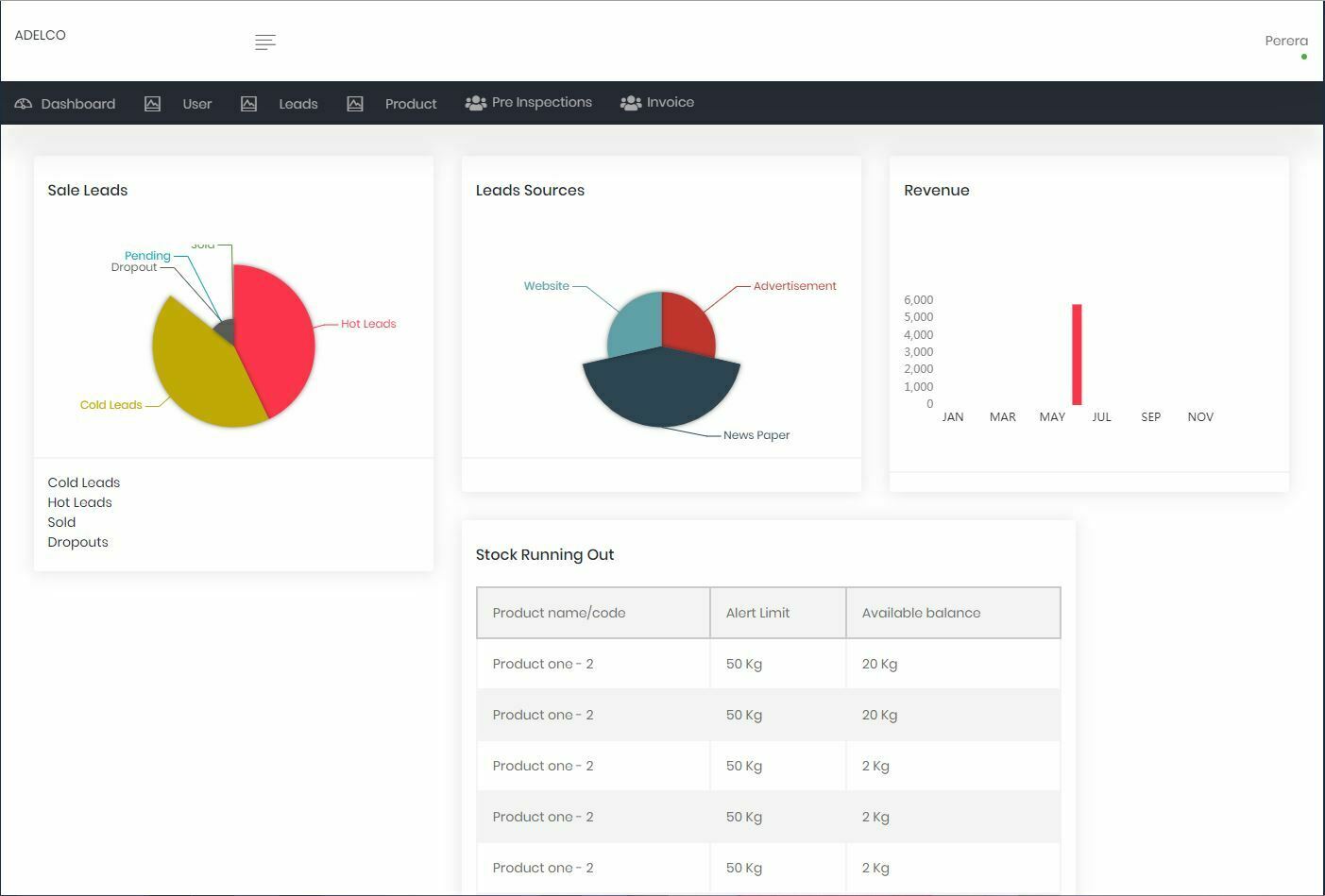The width and height of the screenshot is (1325, 896).
Task: Open Pre Inspections page
Action: [x=542, y=102]
